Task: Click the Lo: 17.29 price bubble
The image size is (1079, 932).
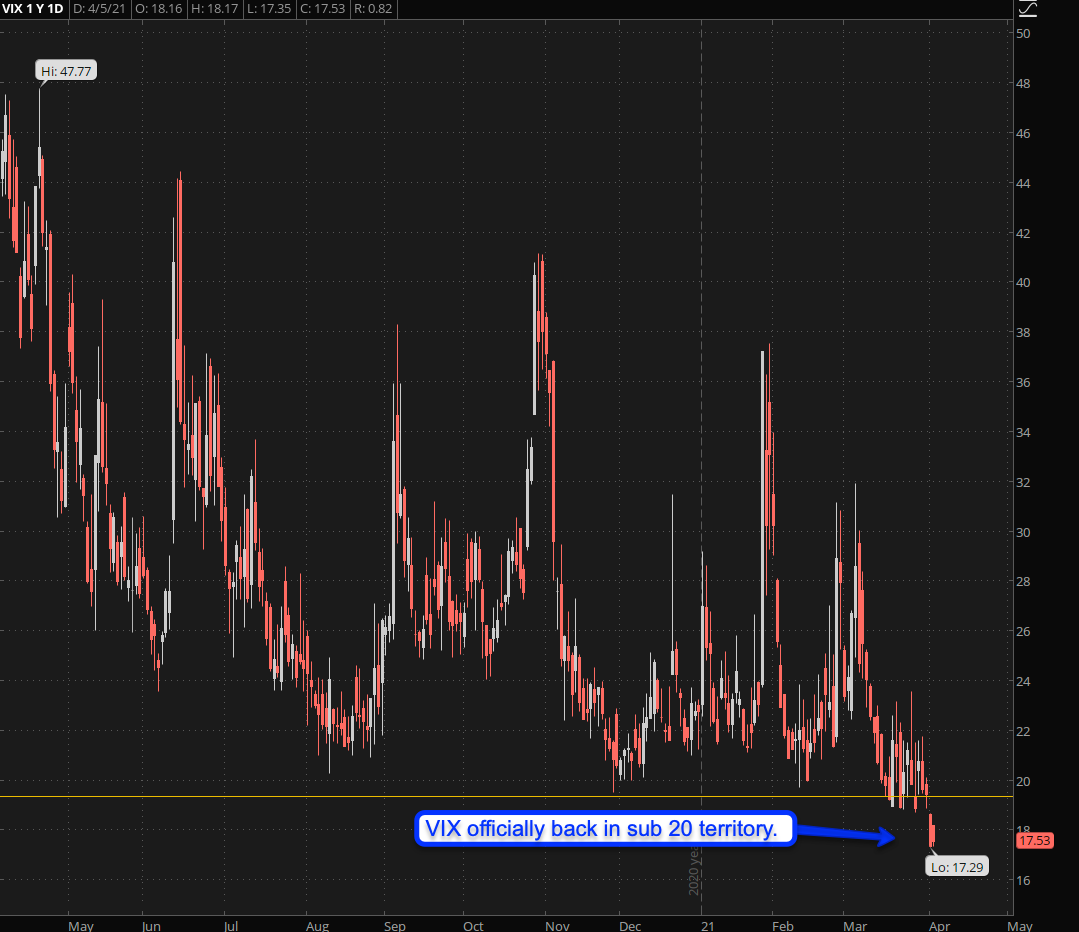Action: (958, 867)
